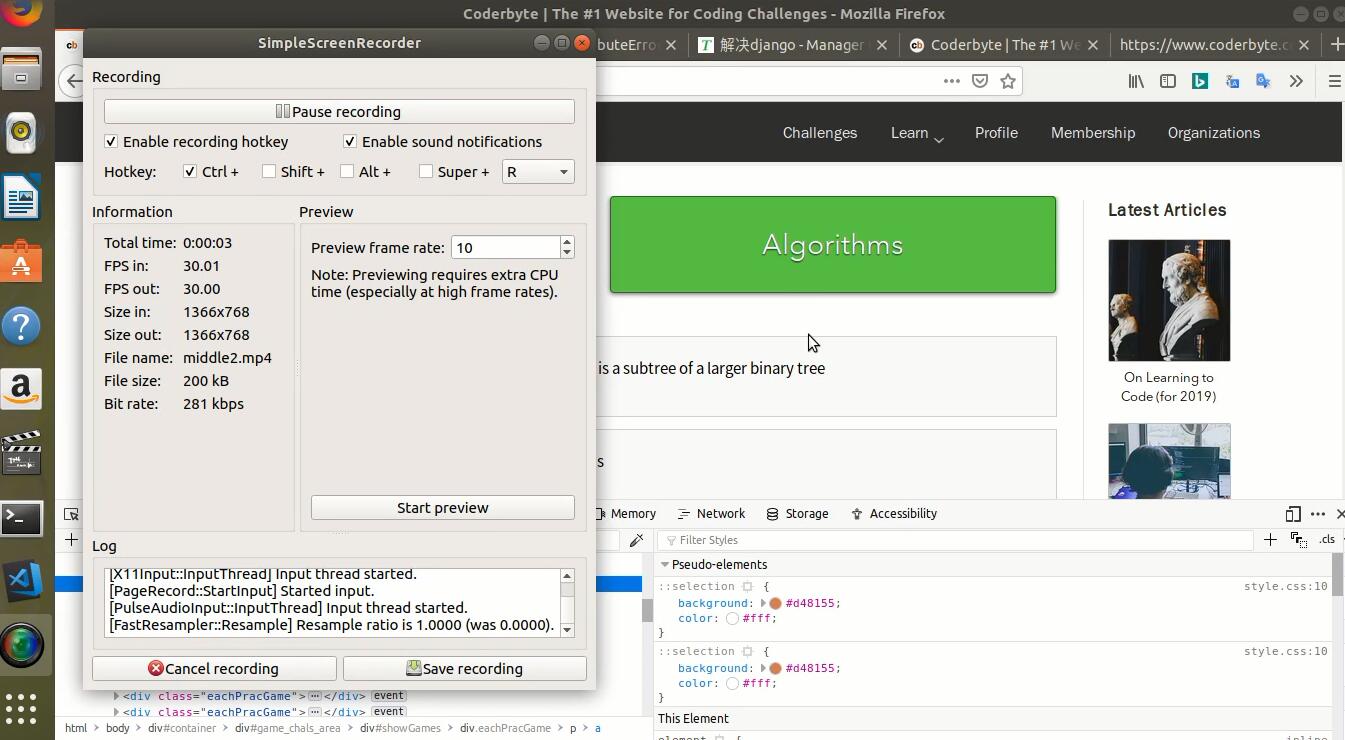Click first #d48155 background color swatch

coord(775,604)
